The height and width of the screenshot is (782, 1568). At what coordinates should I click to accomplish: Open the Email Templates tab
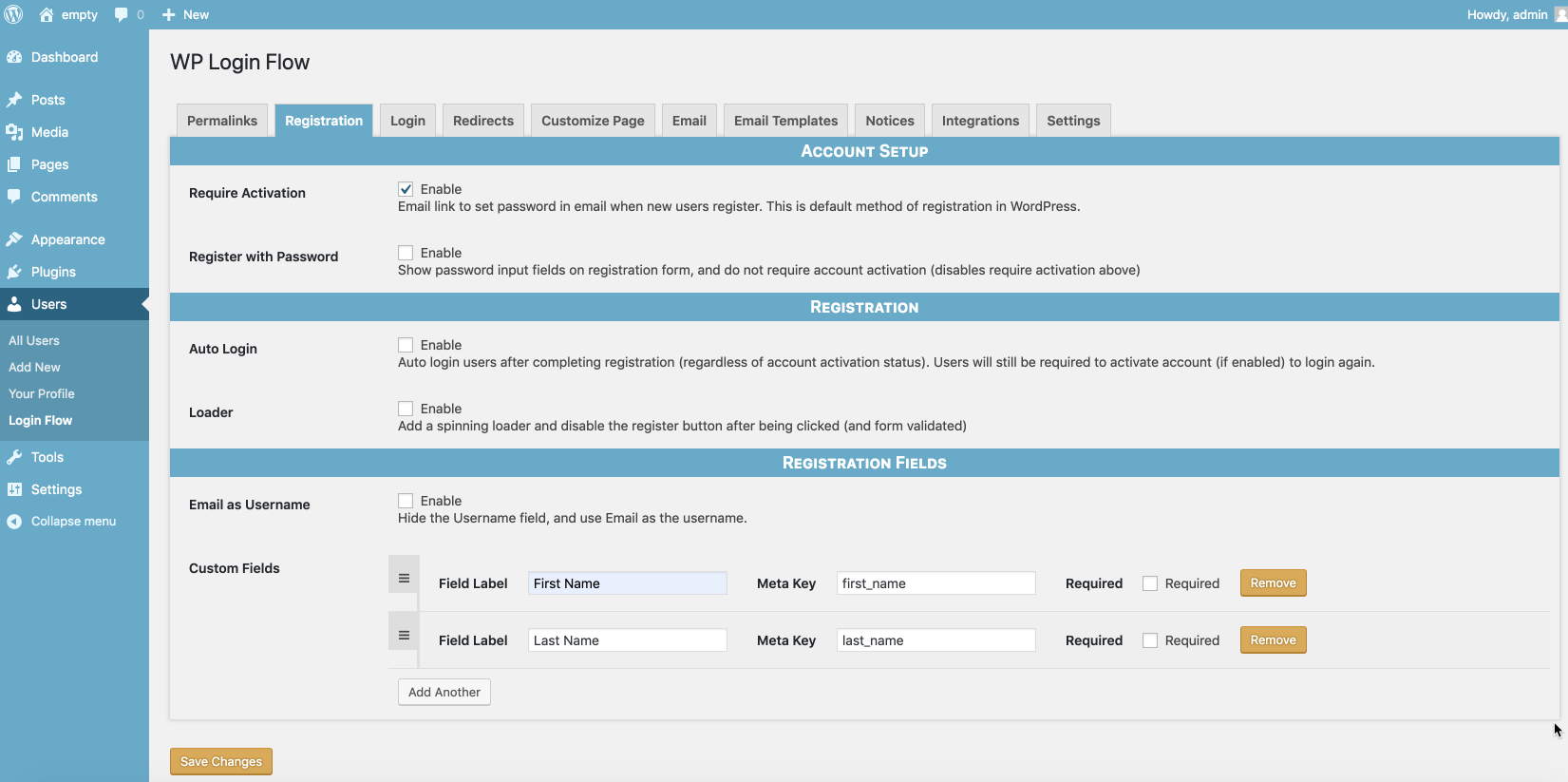pyautogui.click(x=785, y=121)
